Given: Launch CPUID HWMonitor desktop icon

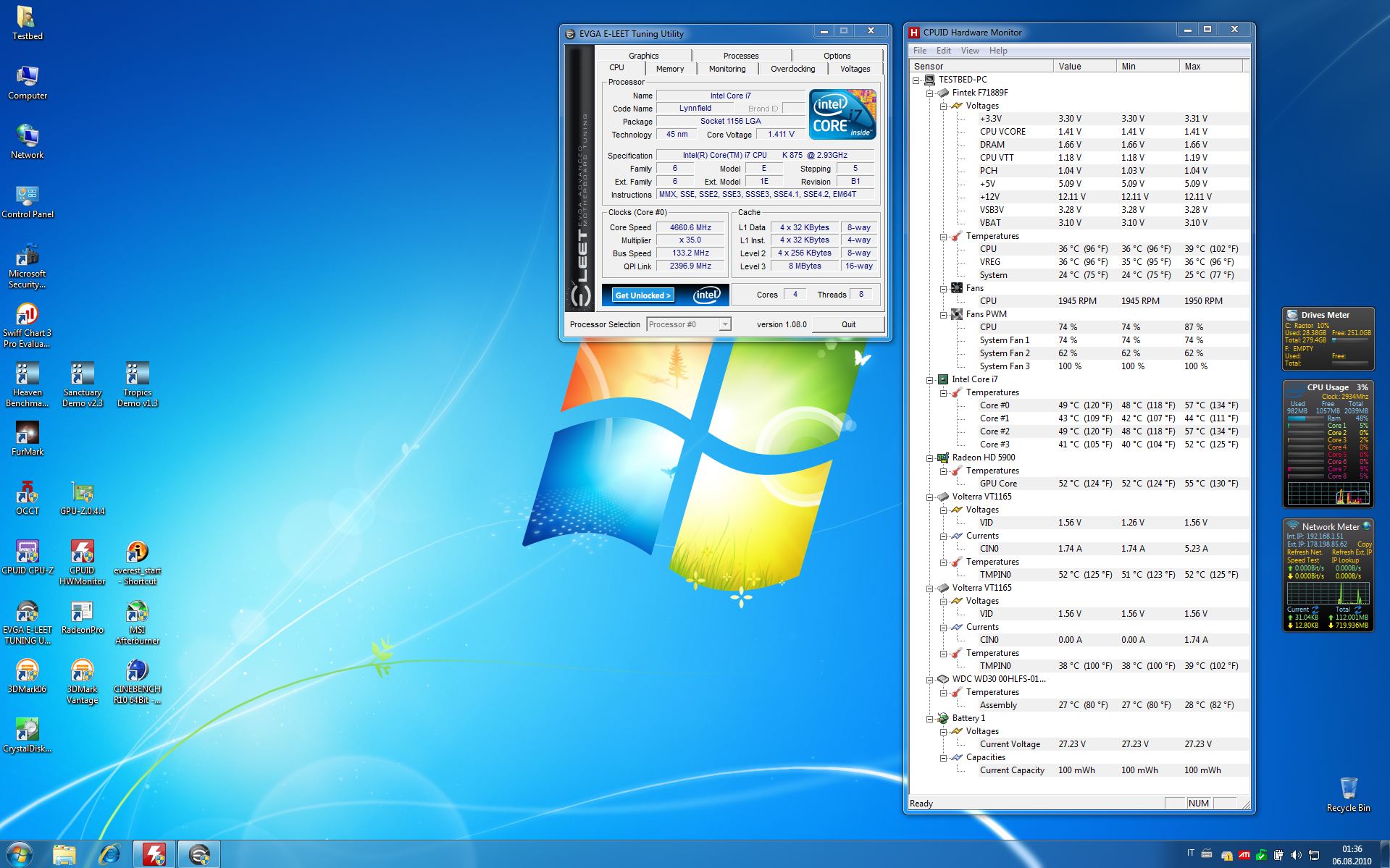Looking at the screenshot, I should pos(82,562).
